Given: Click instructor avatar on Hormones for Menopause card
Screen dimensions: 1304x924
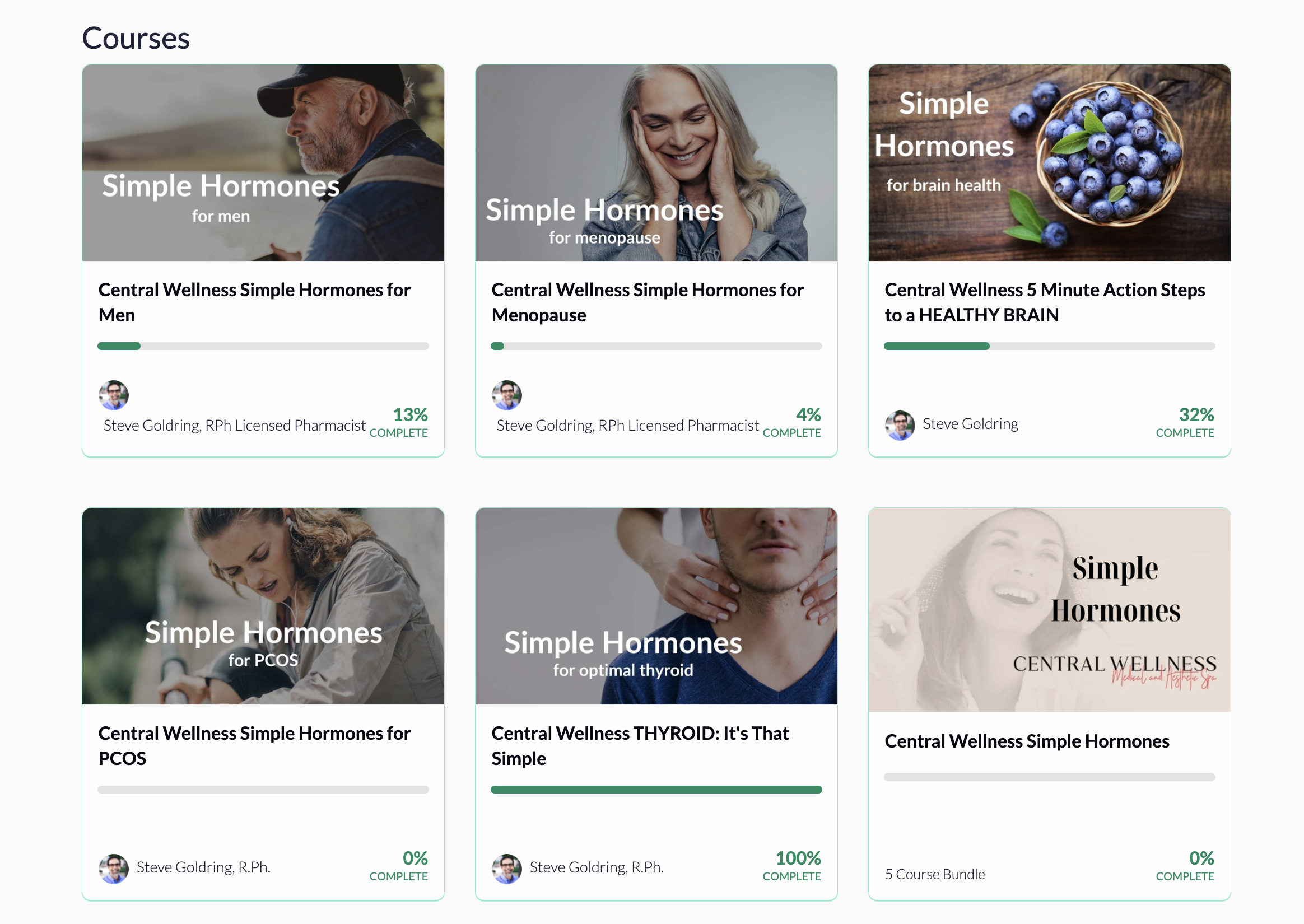Looking at the screenshot, I should click(x=506, y=395).
